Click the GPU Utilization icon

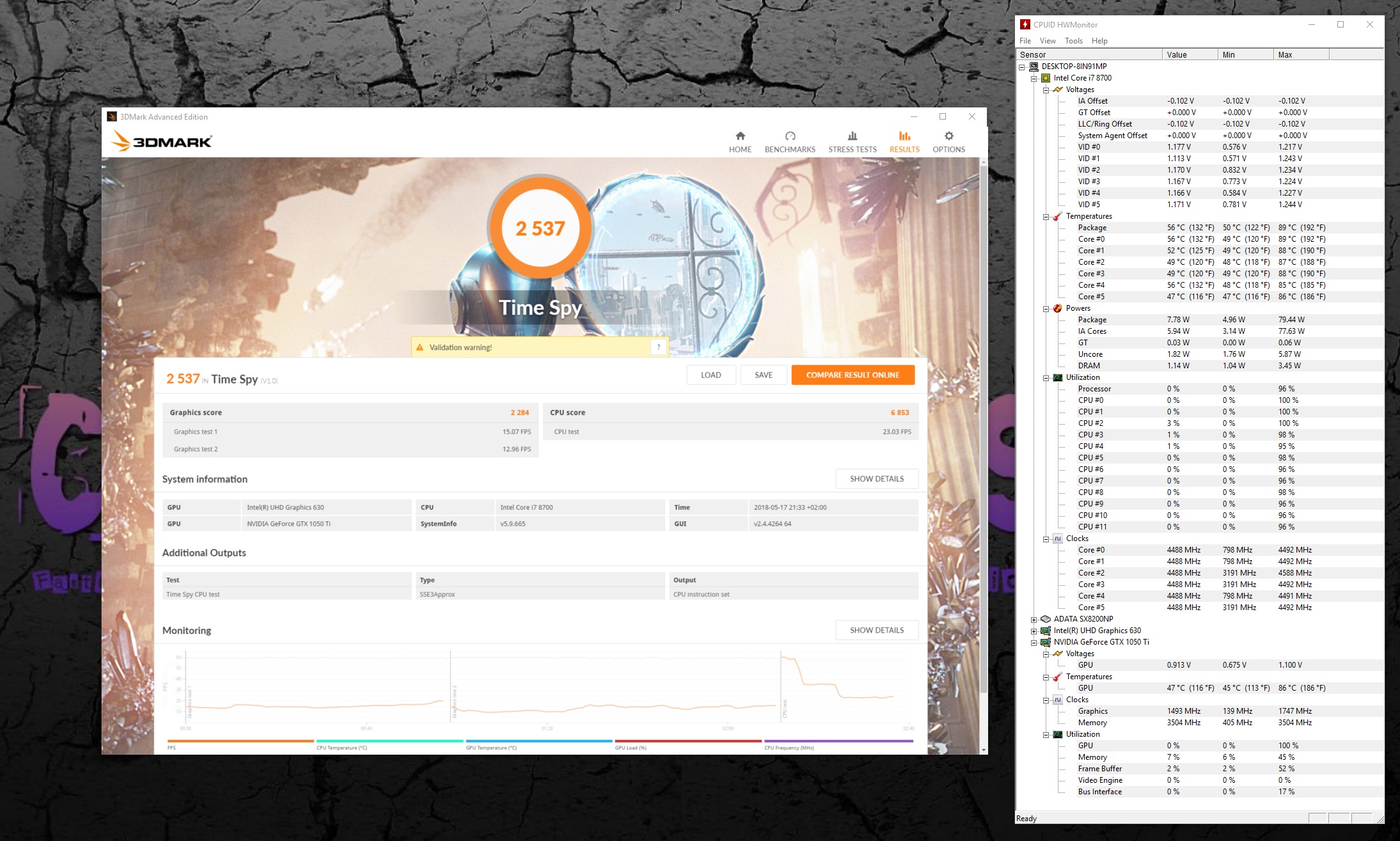click(1058, 734)
